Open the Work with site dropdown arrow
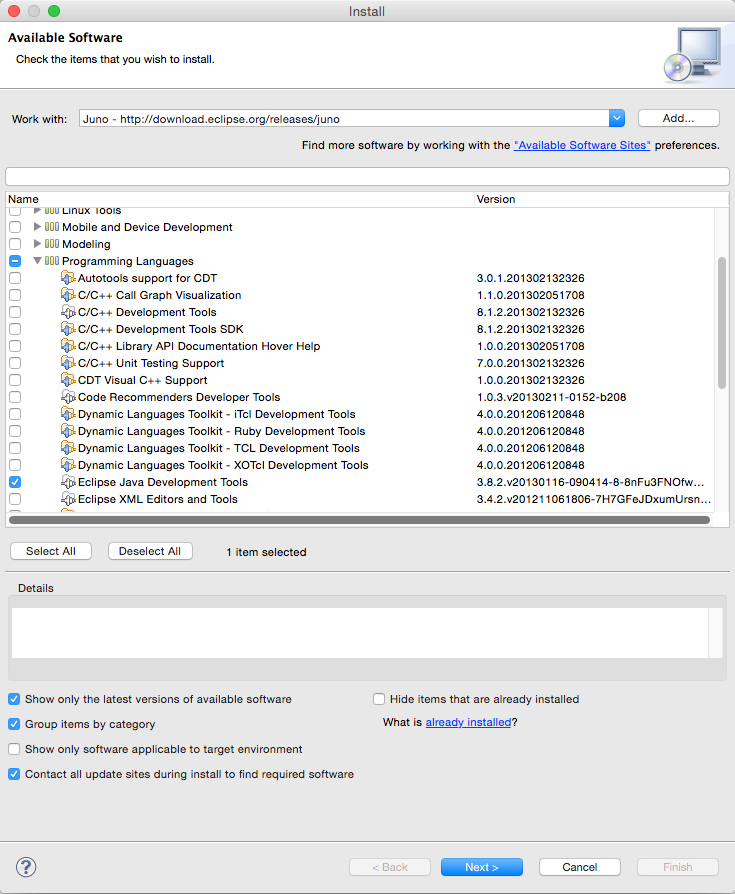The height and width of the screenshot is (894, 735). tap(616, 119)
